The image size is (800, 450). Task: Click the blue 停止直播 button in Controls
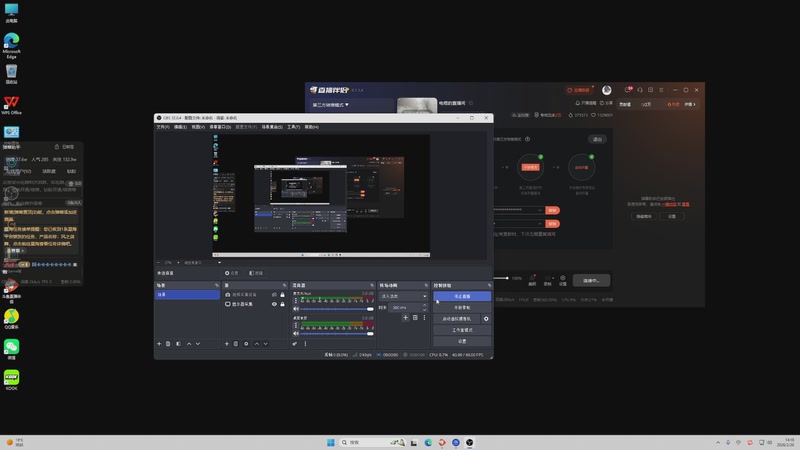462,296
